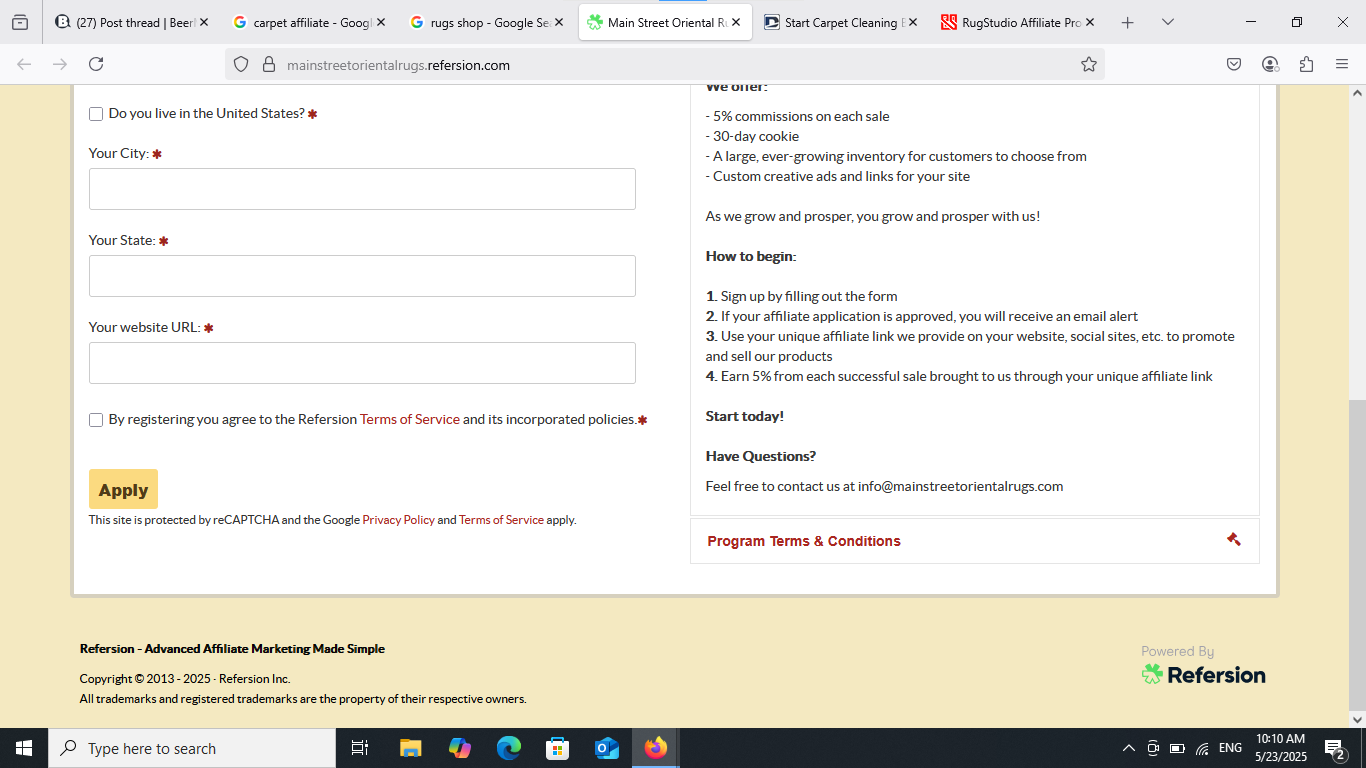Image resolution: width=1366 pixels, height=768 pixels.
Task: Open the list all tabs dropdown
Action: (x=1167, y=22)
